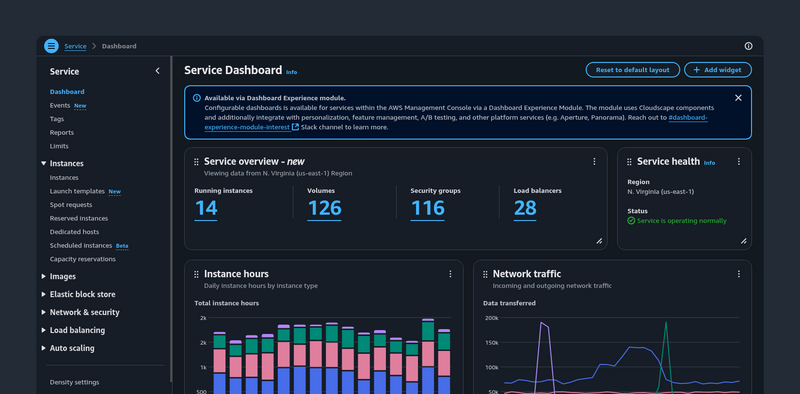Click the Service breadcrumb link
Viewport: 800px width, 394px height.
pyautogui.click(x=75, y=46)
